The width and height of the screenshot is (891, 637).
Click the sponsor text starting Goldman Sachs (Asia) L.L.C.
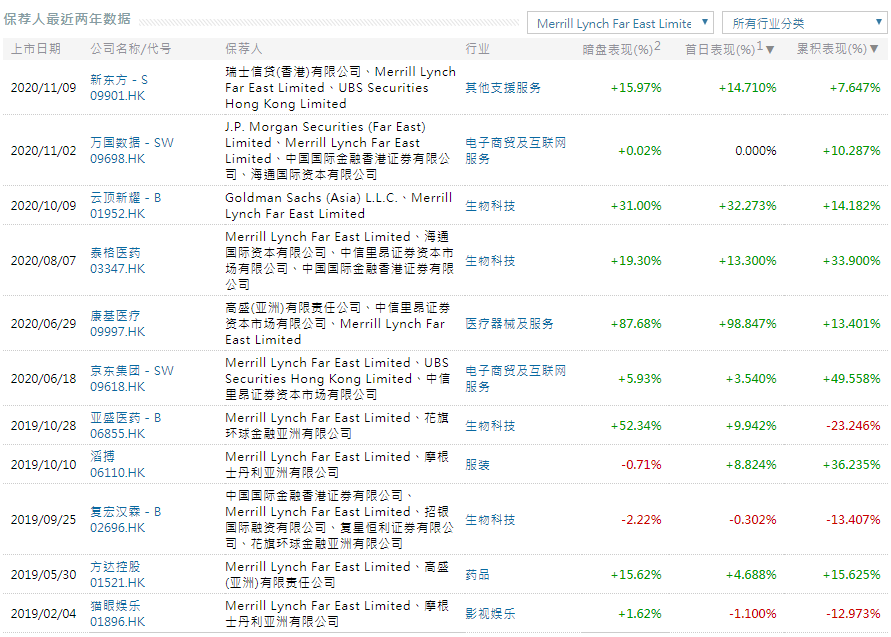[339, 206]
